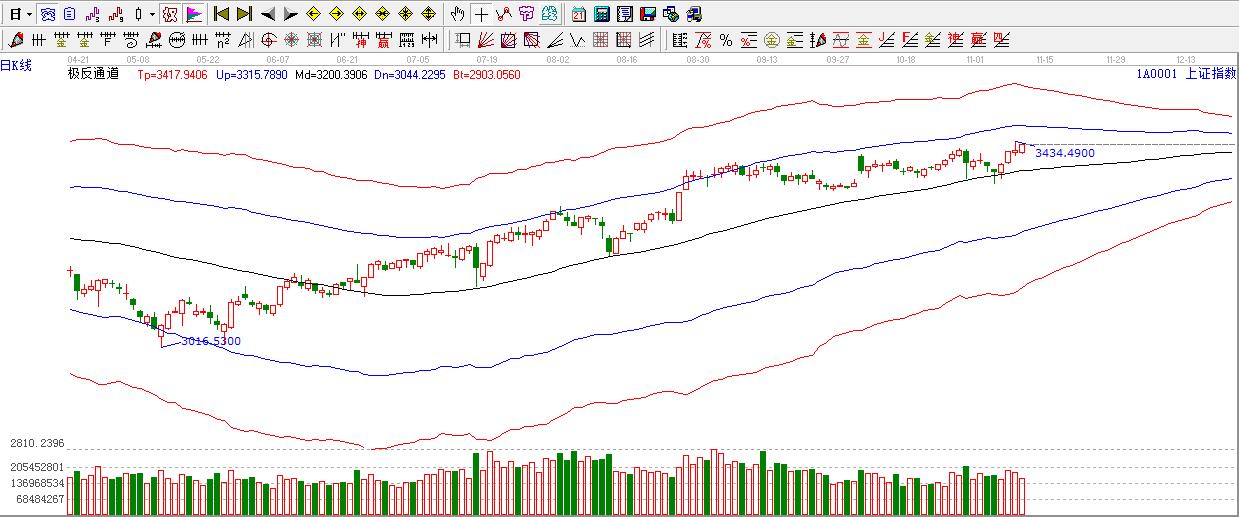Image resolution: width=1239 pixels, height=517 pixels.
Task: Click the 极反通道 indicator name
Action: tap(93, 73)
